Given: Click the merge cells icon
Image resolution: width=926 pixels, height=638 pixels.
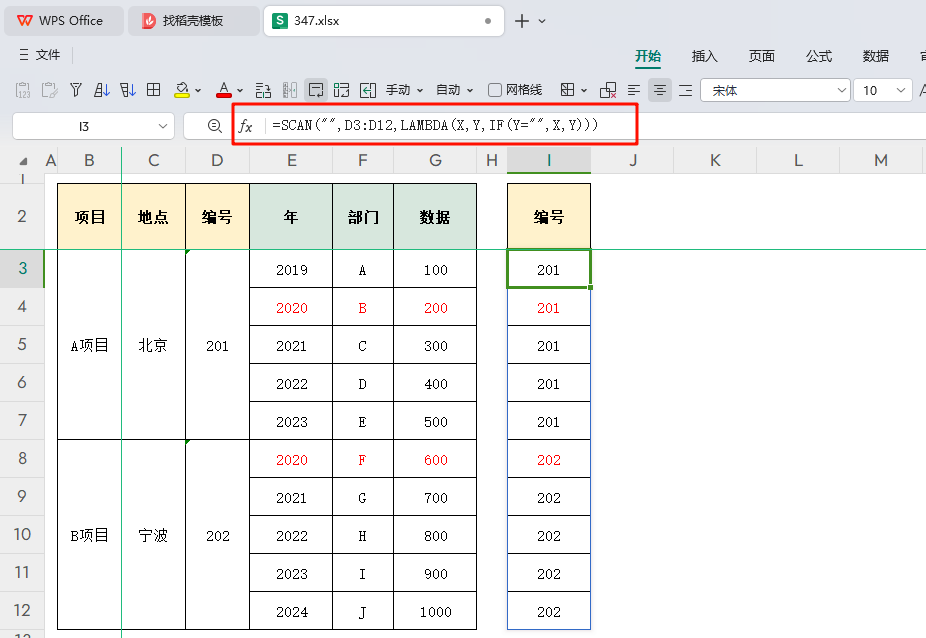Looking at the screenshot, I should (x=341, y=90).
